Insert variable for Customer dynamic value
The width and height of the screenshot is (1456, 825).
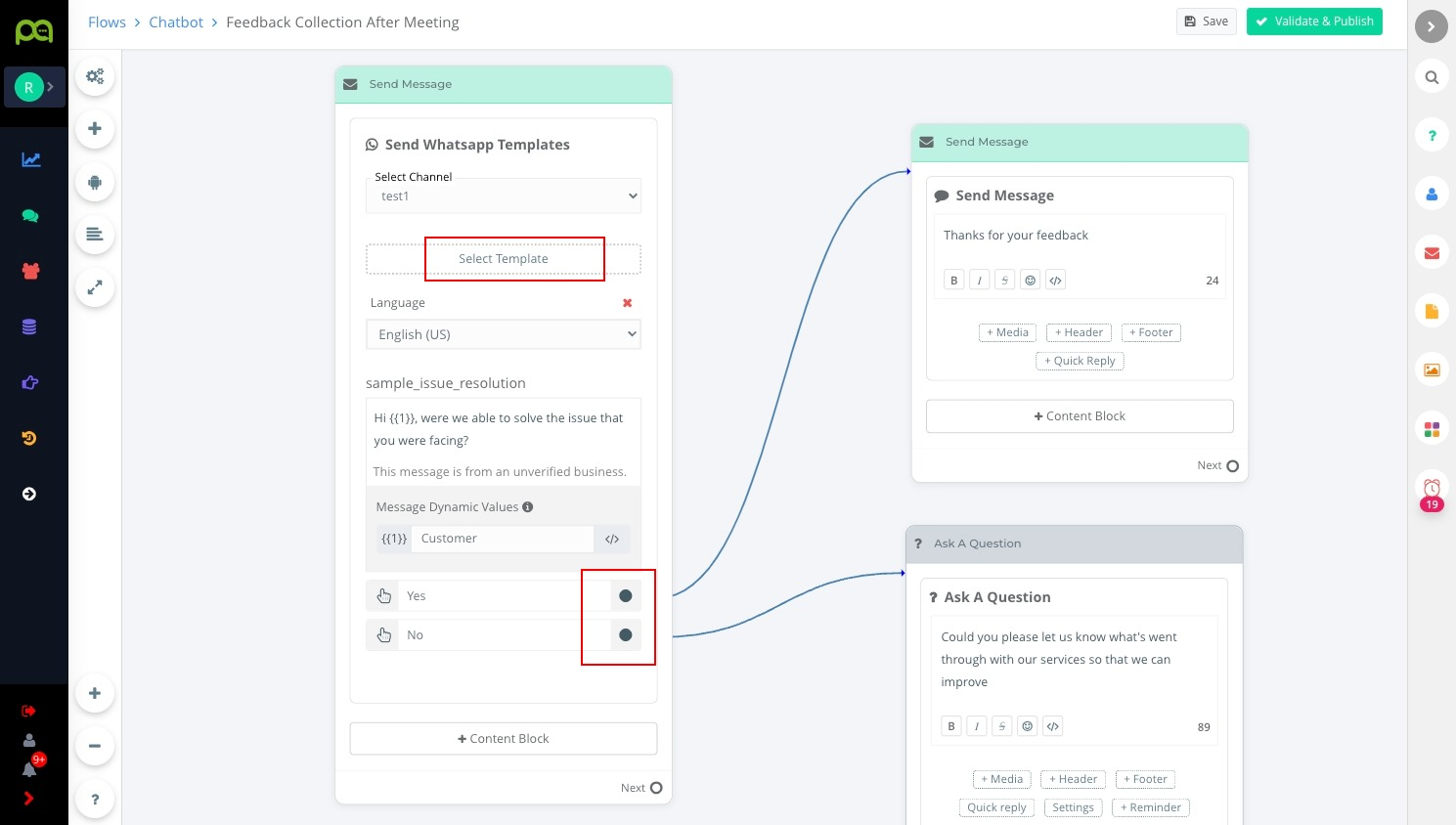click(612, 539)
